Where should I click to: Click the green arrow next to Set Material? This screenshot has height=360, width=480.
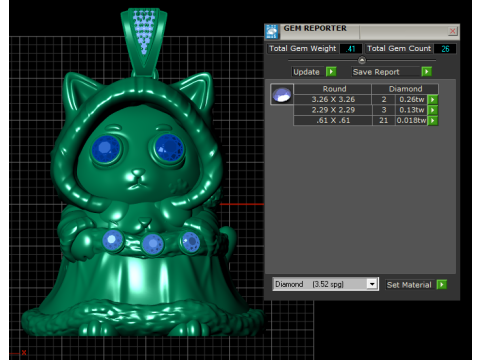coord(442,285)
